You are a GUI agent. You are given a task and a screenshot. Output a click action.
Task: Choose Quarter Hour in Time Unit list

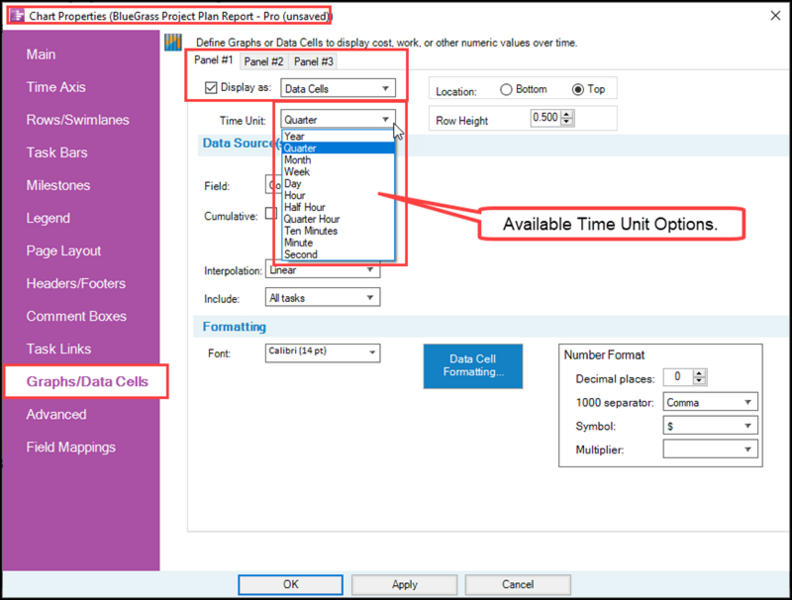coord(338,219)
